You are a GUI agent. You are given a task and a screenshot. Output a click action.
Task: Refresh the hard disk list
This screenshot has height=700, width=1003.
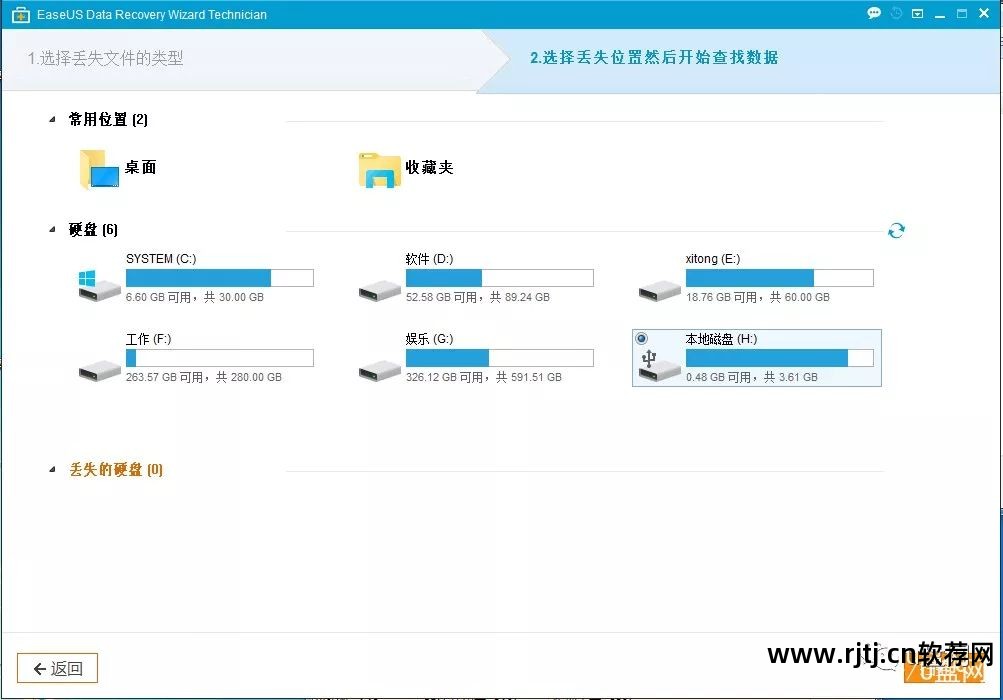pos(896,231)
